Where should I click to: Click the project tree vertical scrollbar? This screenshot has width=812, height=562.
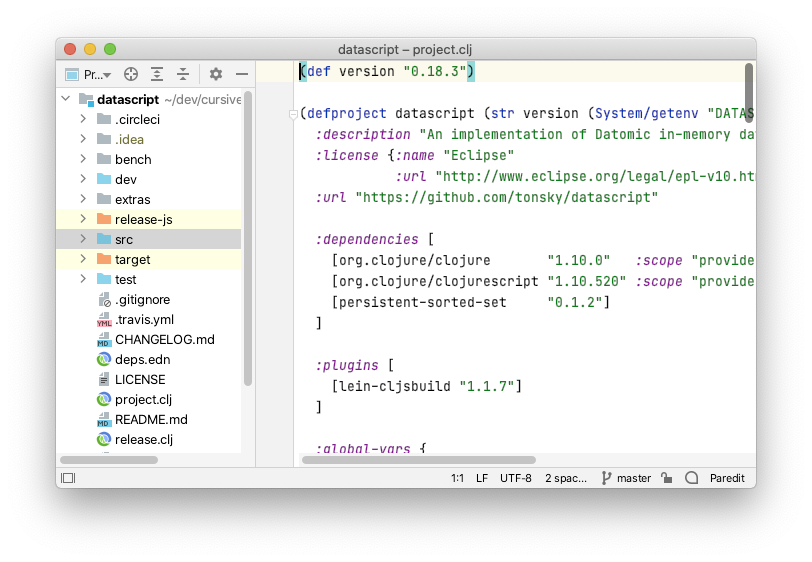click(x=248, y=239)
